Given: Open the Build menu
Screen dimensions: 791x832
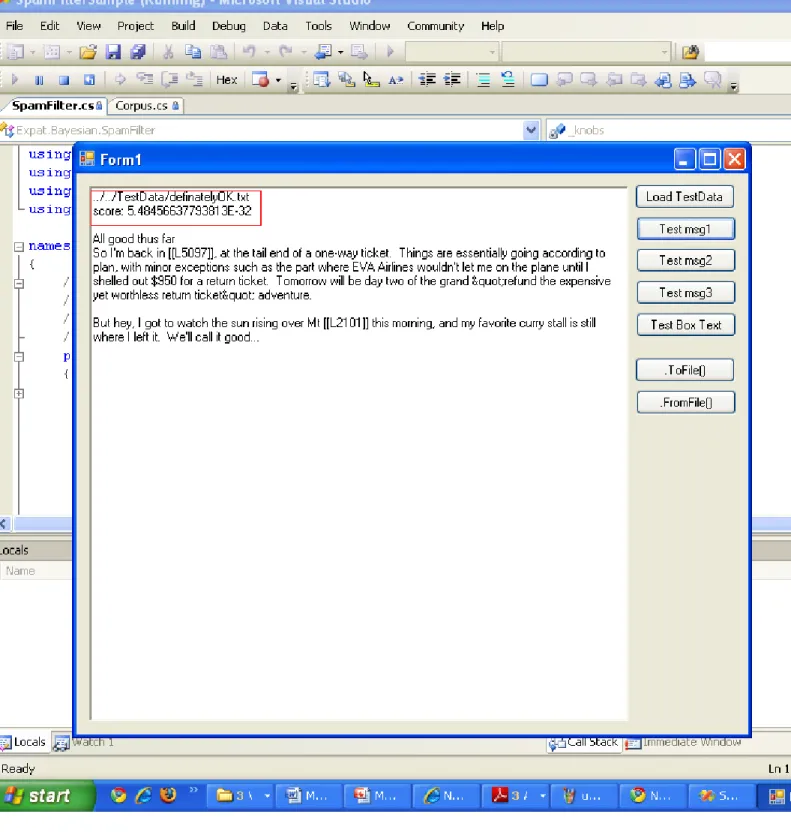Looking at the screenshot, I should [x=183, y=26].
